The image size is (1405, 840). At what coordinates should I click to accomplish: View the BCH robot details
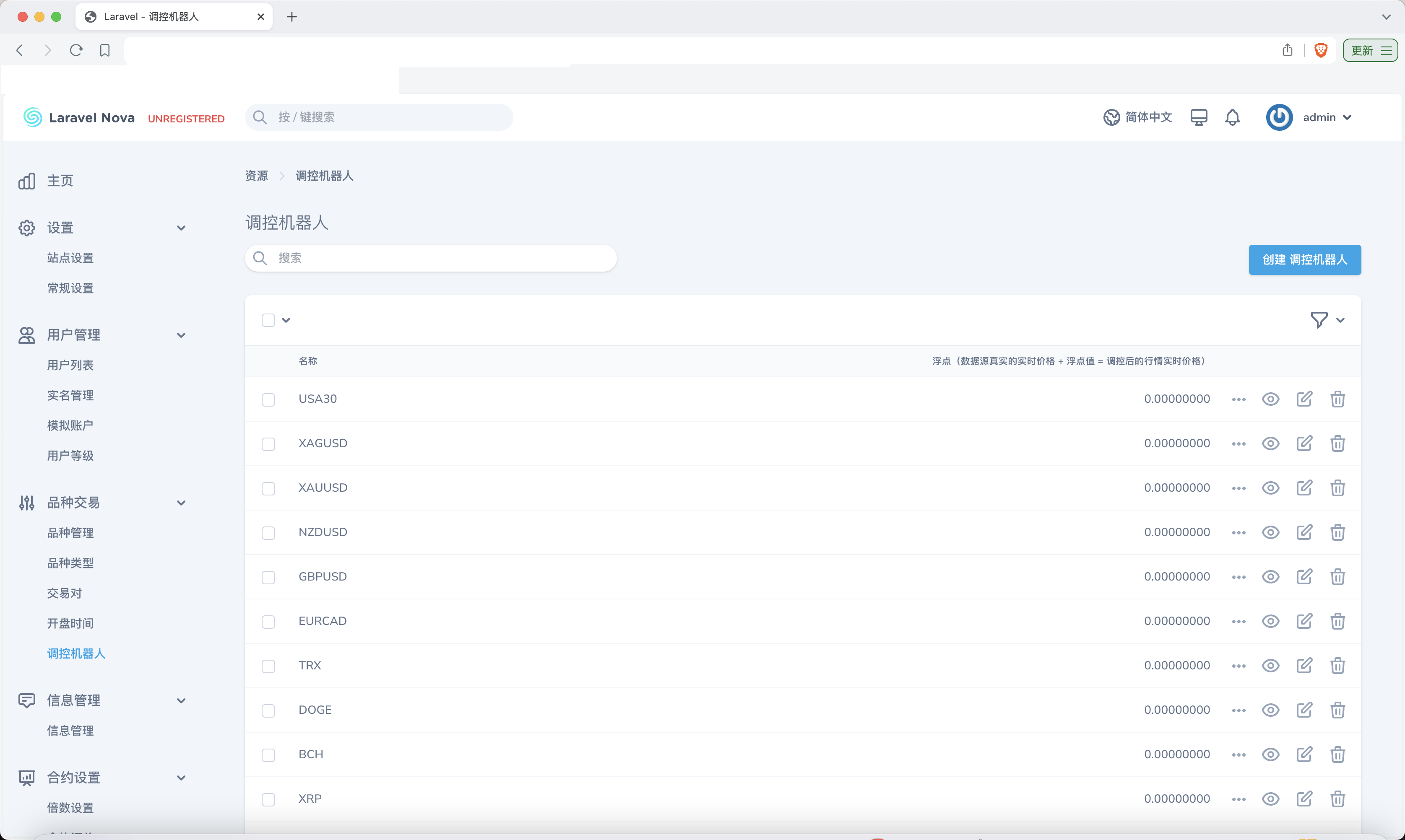pyautogui.click(x=1270, y=754)
